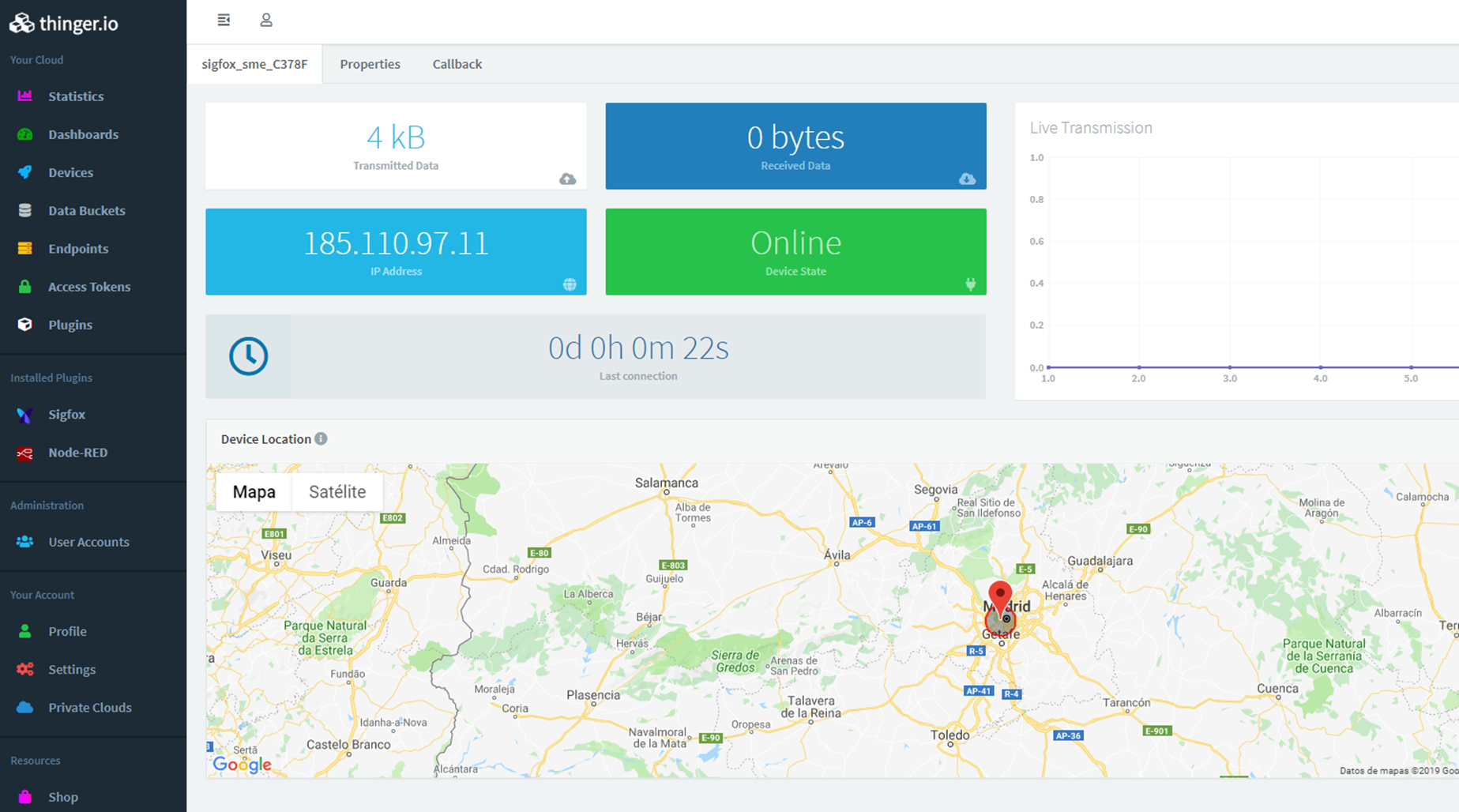Switch the map to Satélite view
1459x812 pixels.
337,491
